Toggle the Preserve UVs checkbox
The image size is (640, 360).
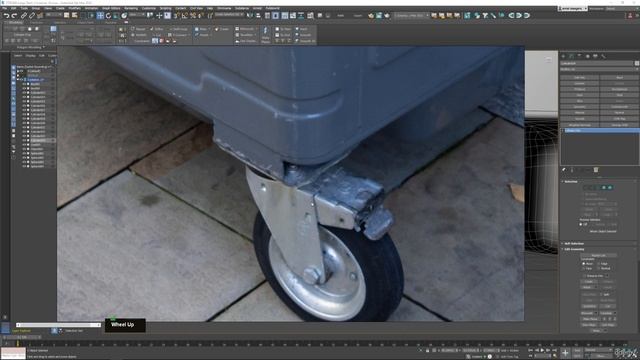[584, 276]
